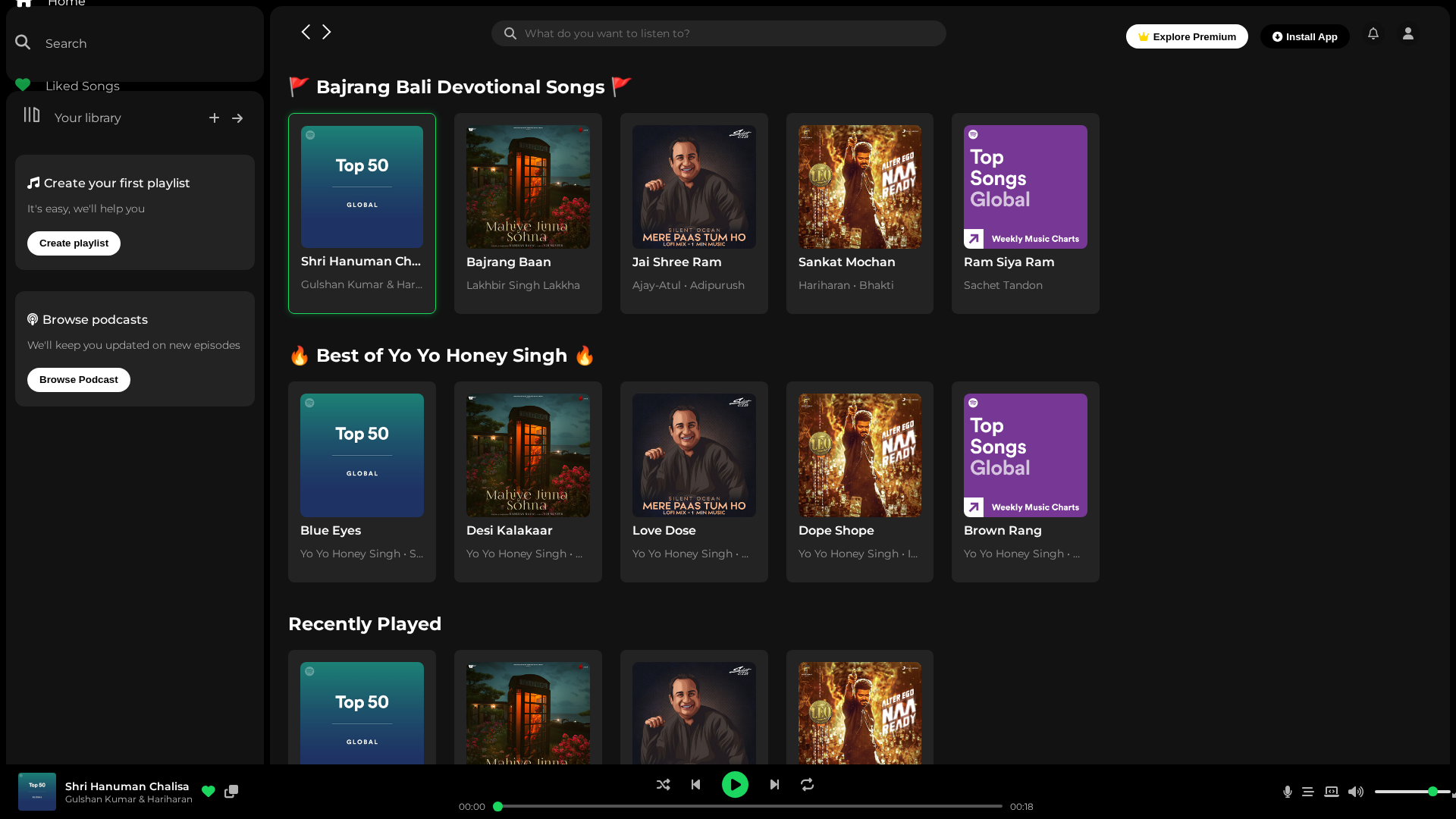The width and height of the screenshot is (1456, 819).
Task: Go to Home in the sidebar
Action: 50,3
